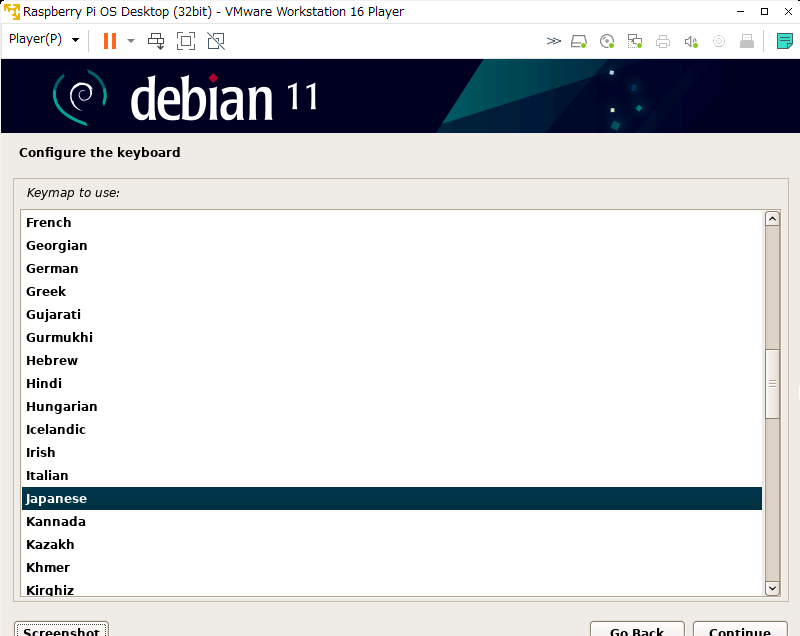
Task: Click the hard disk device icon
Action: pos(579,41)
